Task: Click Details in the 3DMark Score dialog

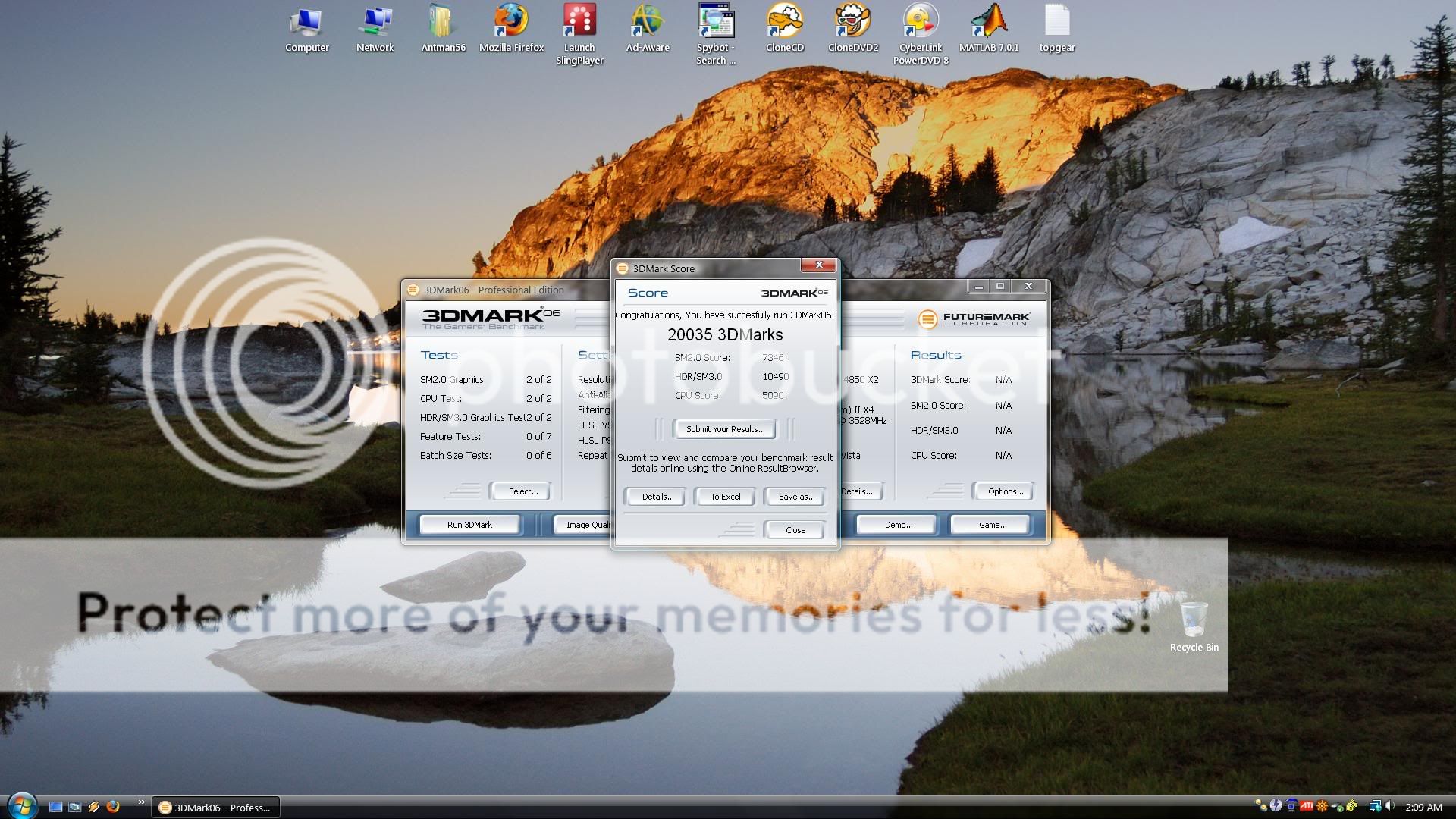Action: (657, 497)
